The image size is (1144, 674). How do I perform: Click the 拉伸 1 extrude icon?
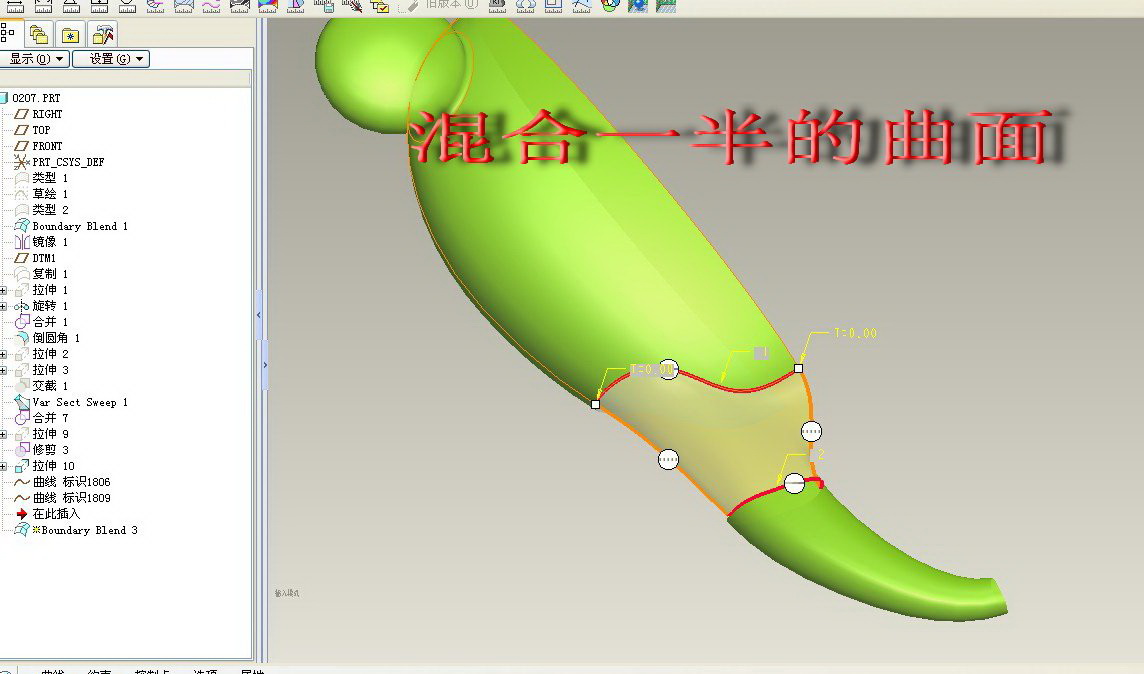point(22,290)
